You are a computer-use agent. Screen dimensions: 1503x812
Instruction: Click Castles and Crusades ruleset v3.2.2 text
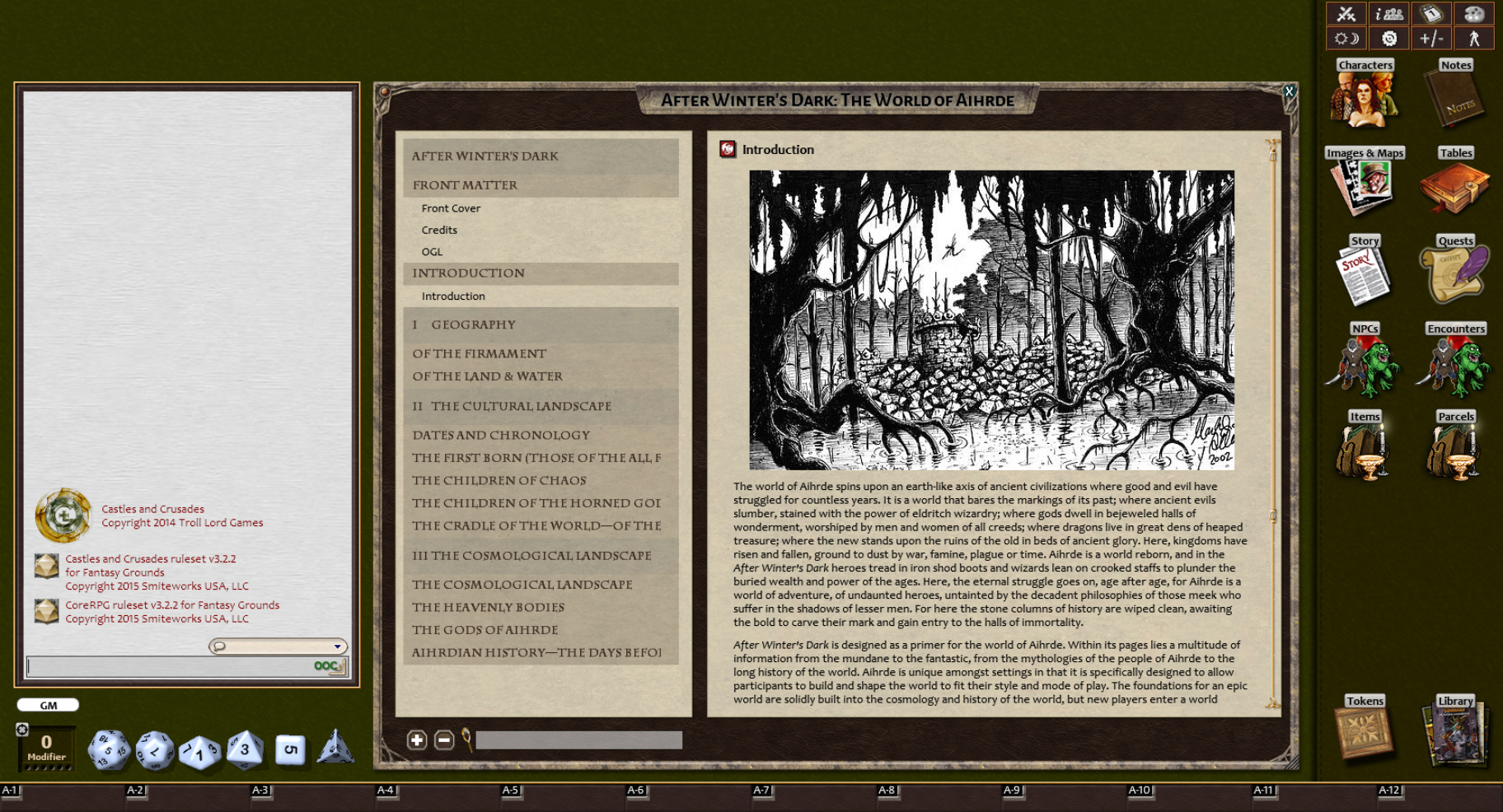tap(151, 559)
